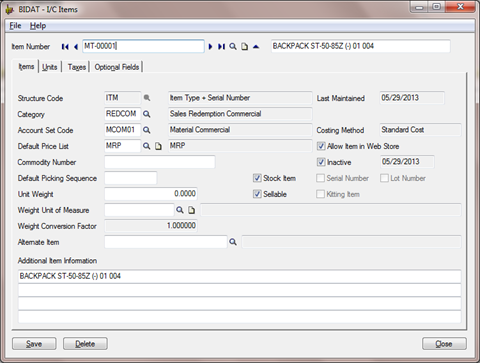Create new Weight Unit of Measure
Viewport: 480px width, 363px height.
[x=191, y=210]
